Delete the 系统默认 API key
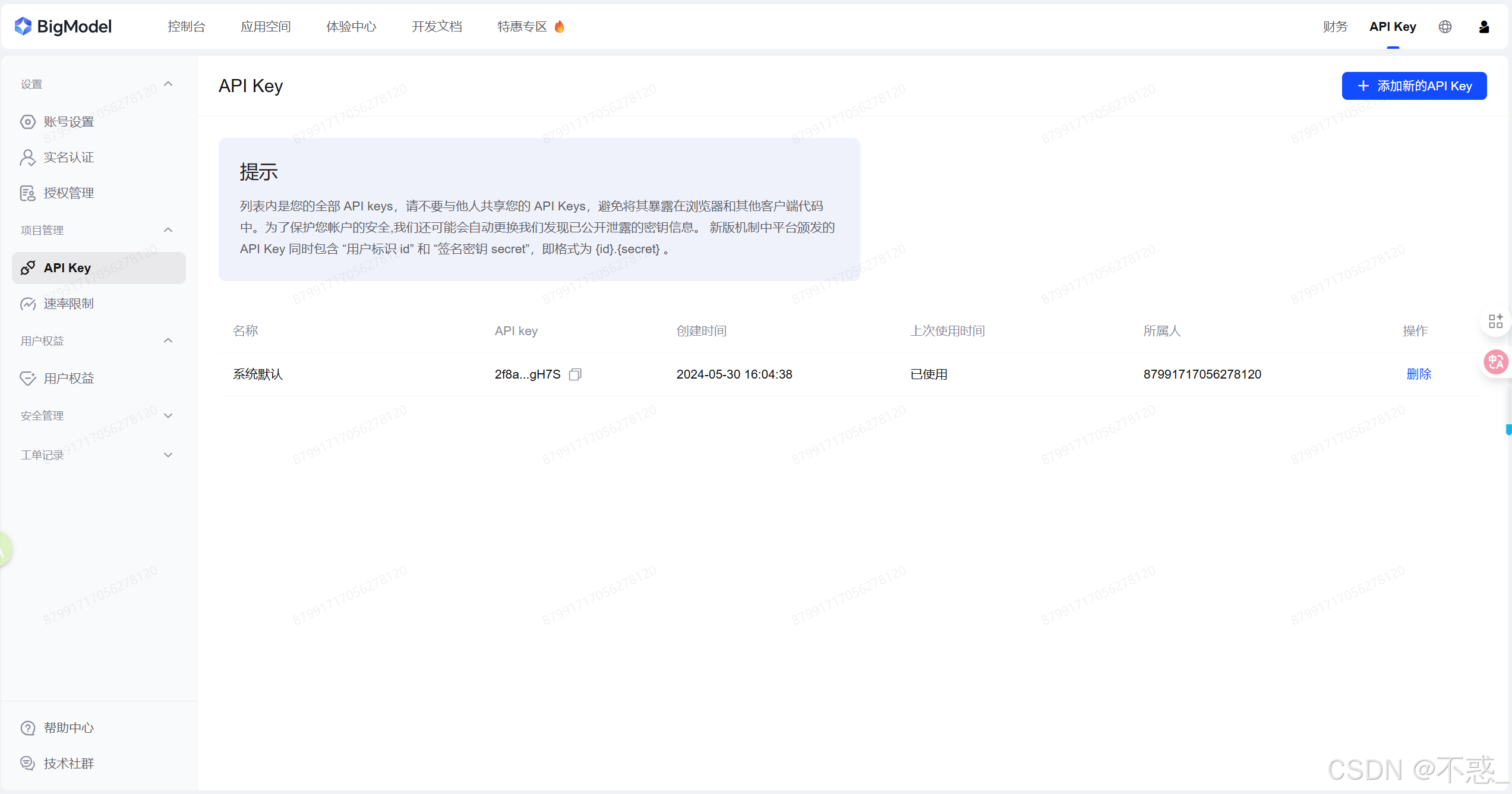Image resolution: width=1512 pixels, height=794 pixels. 1419,374
